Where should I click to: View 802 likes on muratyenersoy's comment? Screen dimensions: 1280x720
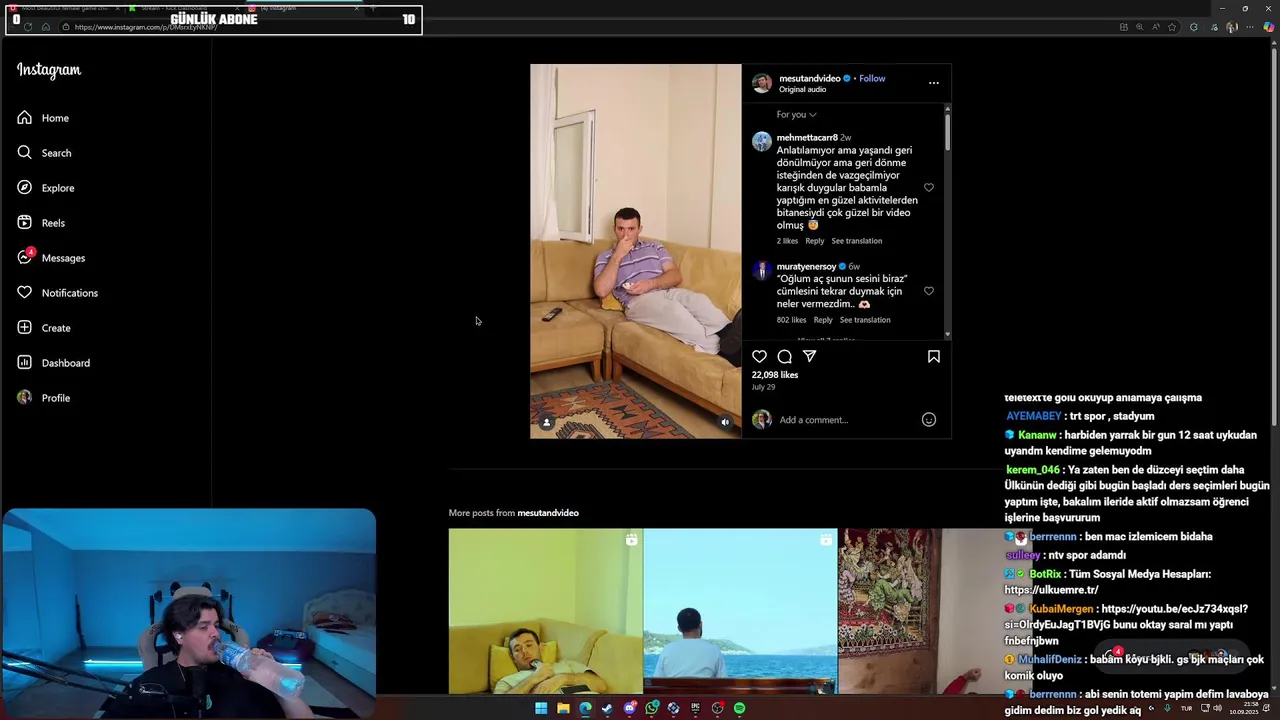[791, 320]
